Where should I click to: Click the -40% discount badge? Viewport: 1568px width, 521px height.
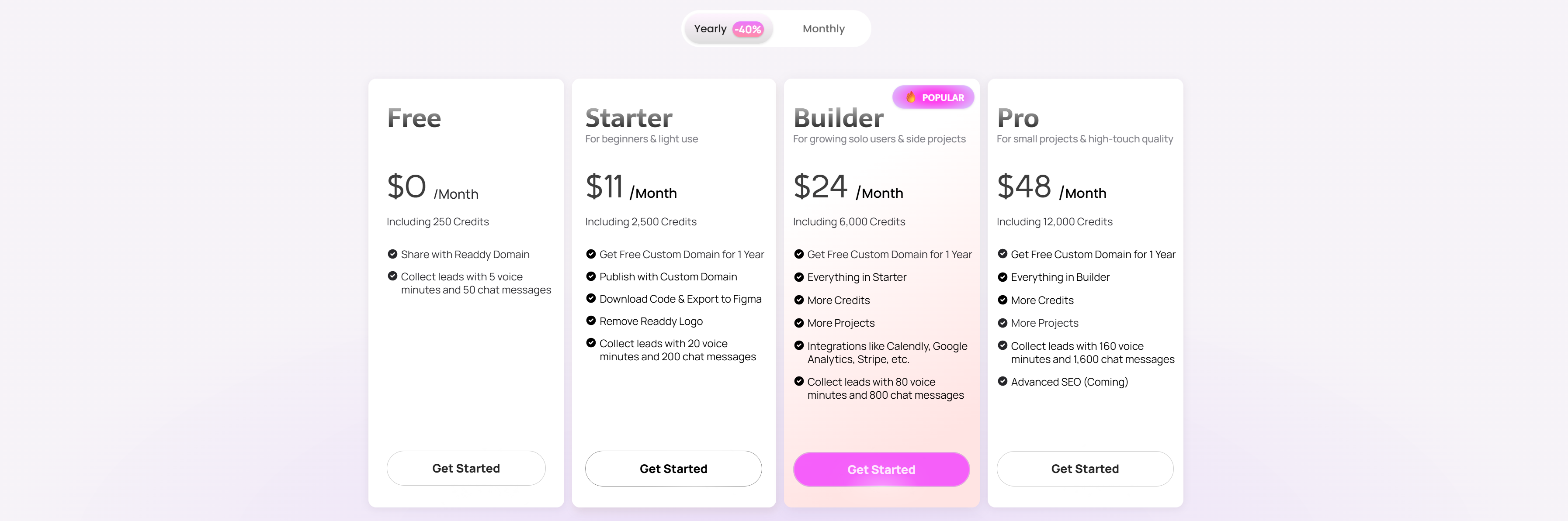747,30
